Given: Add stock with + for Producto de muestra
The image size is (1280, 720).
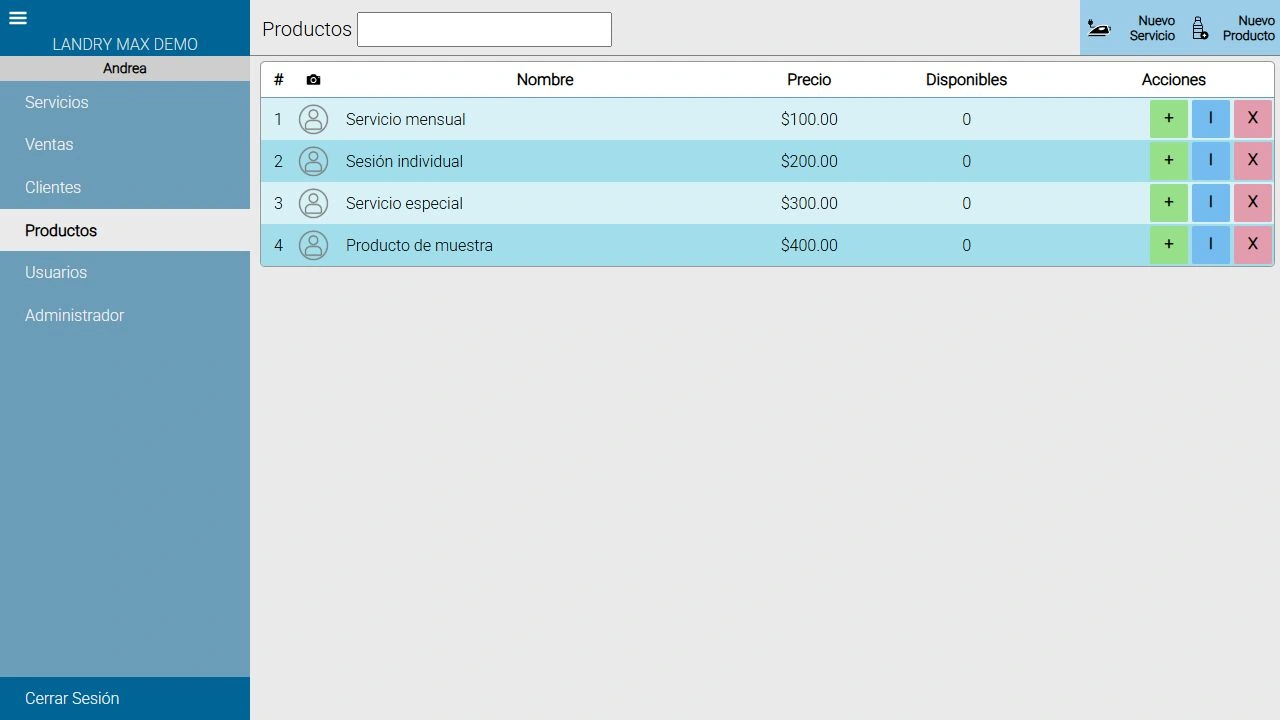Looking at the screenshot, I should [1168, 245].
